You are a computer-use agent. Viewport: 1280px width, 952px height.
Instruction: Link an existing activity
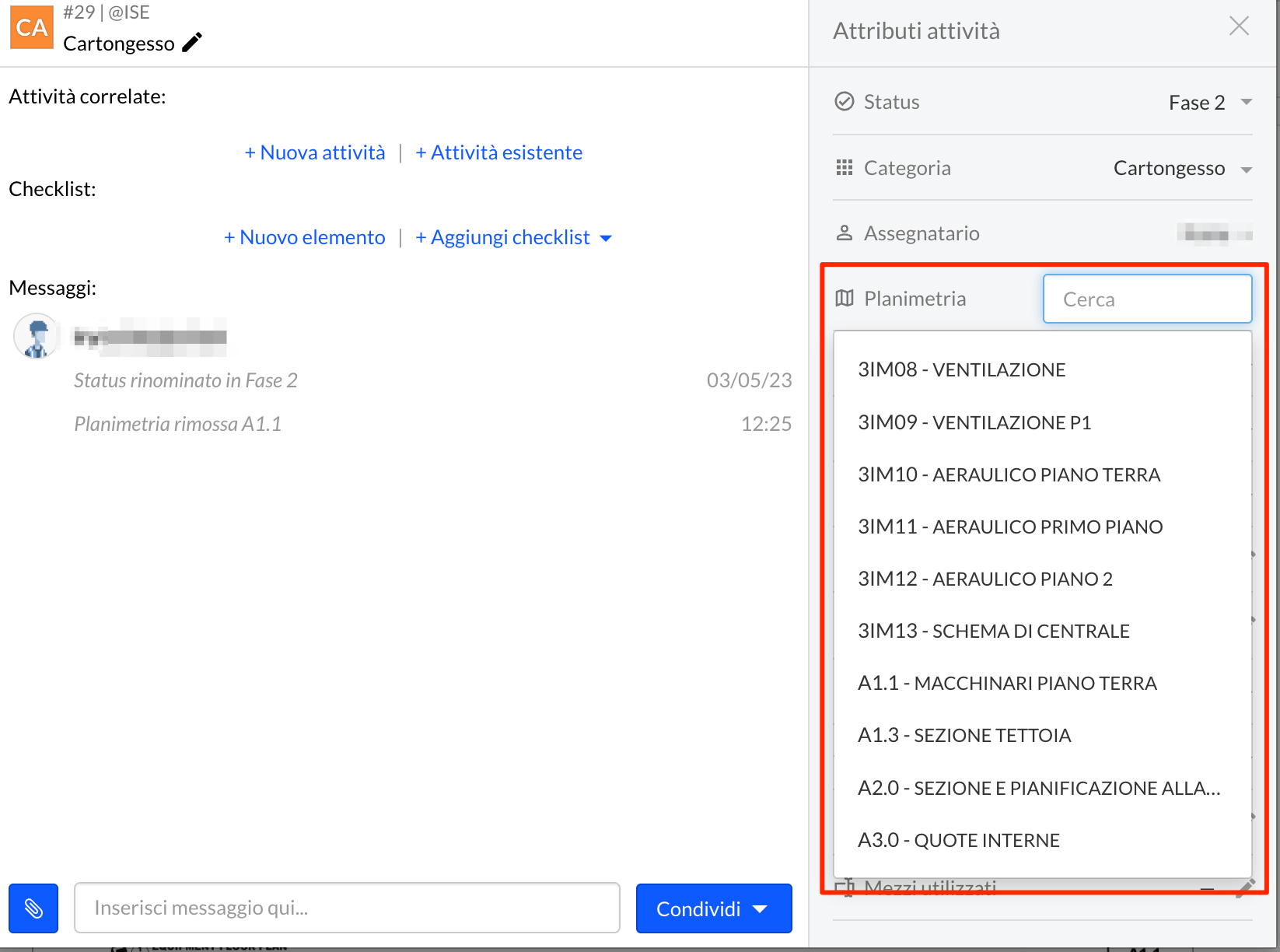point(498,152)
